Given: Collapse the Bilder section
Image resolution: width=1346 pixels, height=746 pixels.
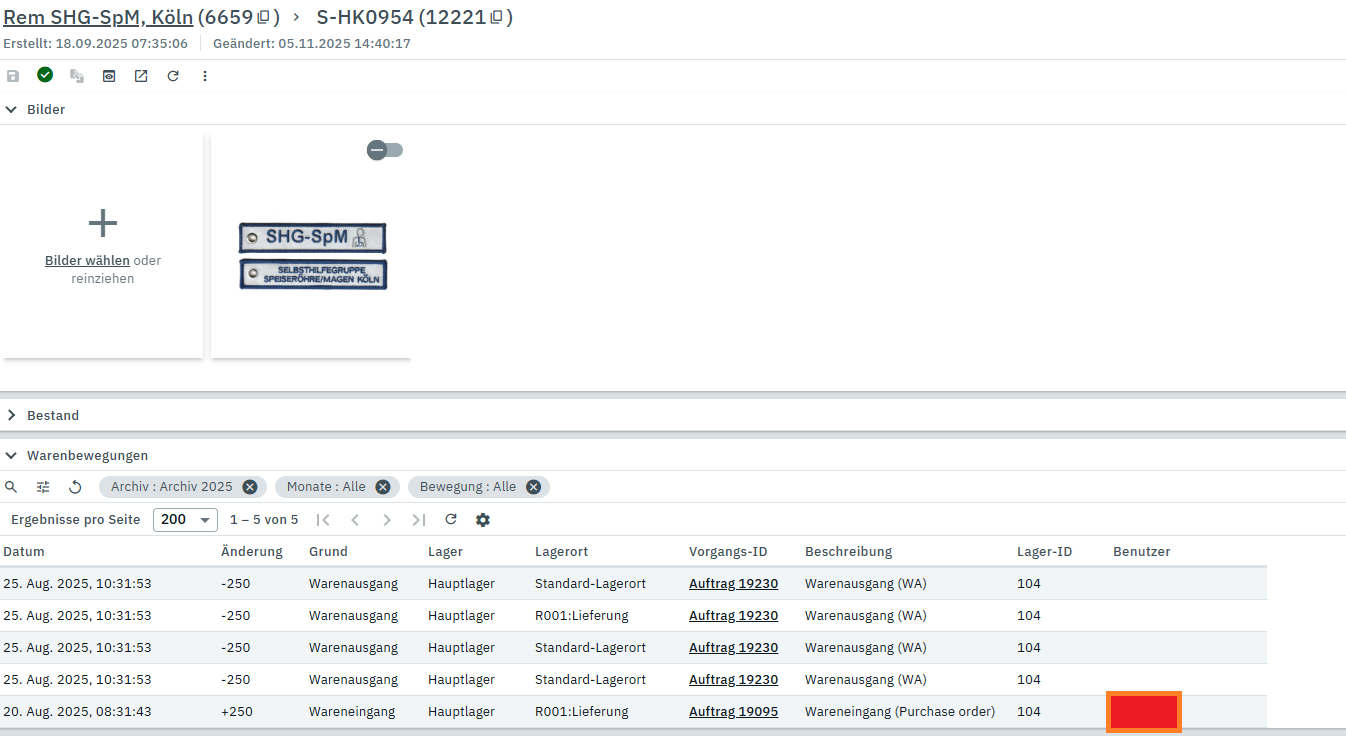Looking at the screenshot, I should 12,109.
